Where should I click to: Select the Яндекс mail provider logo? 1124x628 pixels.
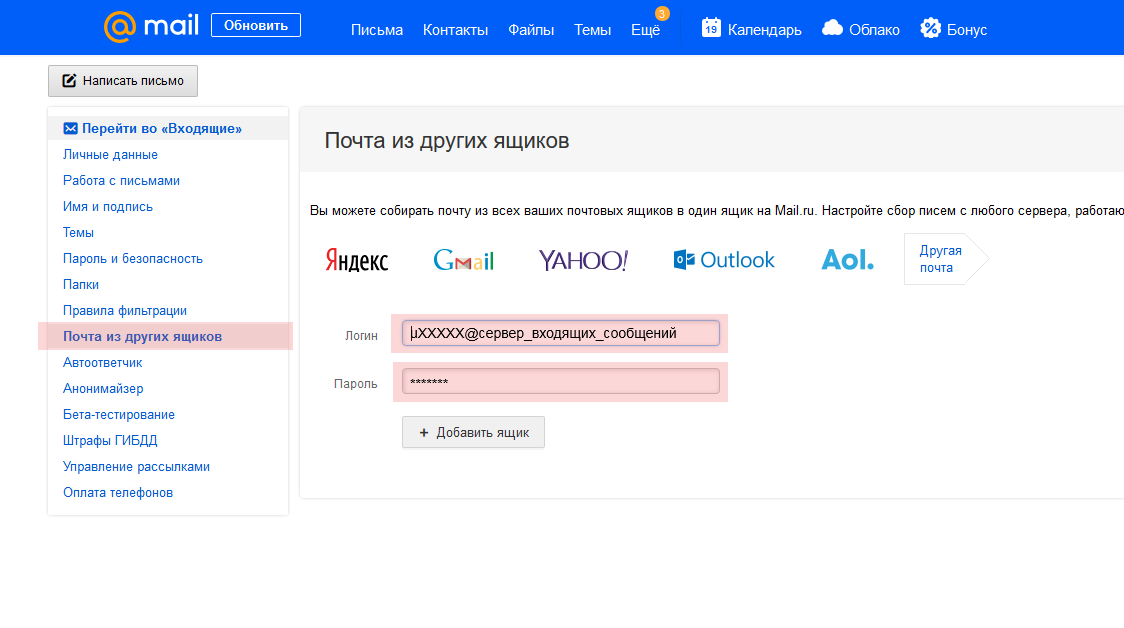[x=357, y=260]
